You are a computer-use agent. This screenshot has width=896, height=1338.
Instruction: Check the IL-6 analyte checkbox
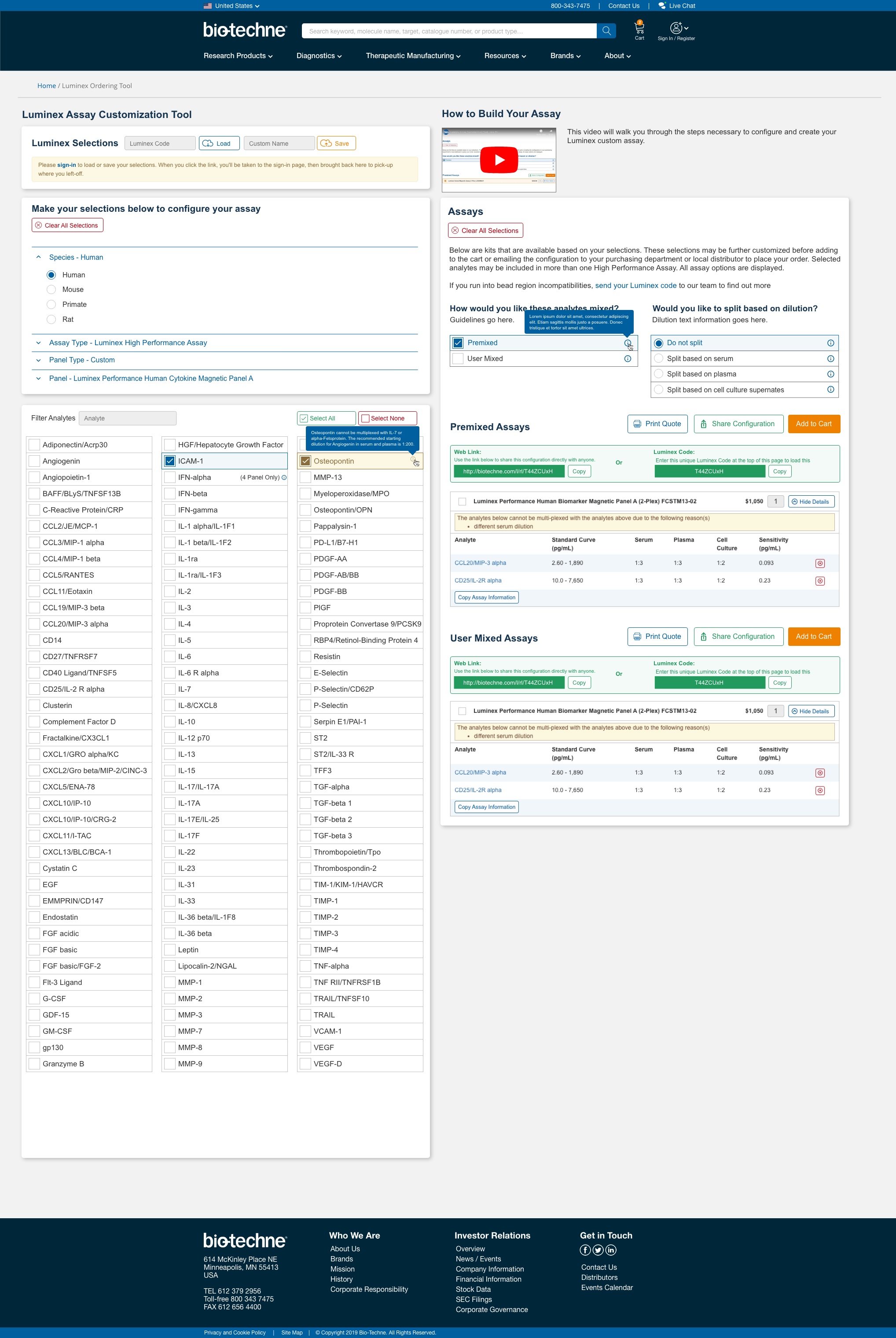point(170,657)
